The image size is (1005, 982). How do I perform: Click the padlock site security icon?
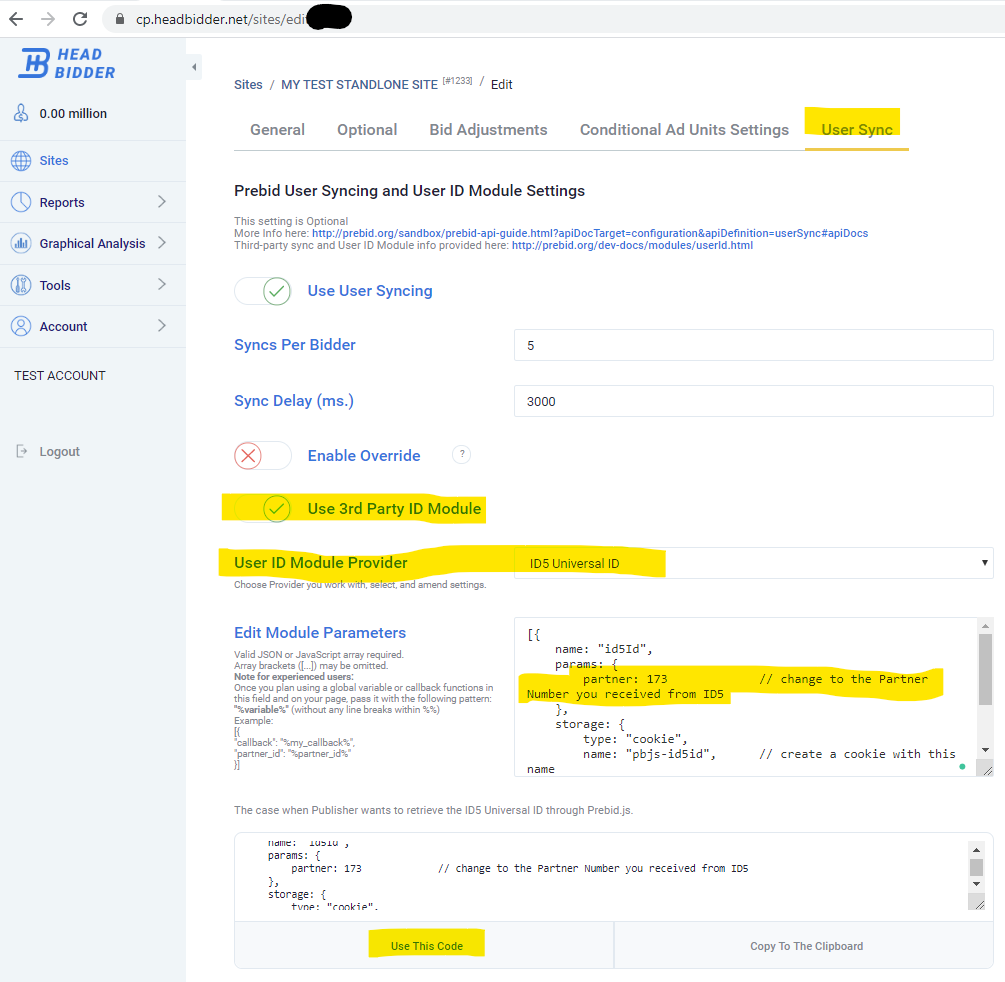click(x=120, y=19)
